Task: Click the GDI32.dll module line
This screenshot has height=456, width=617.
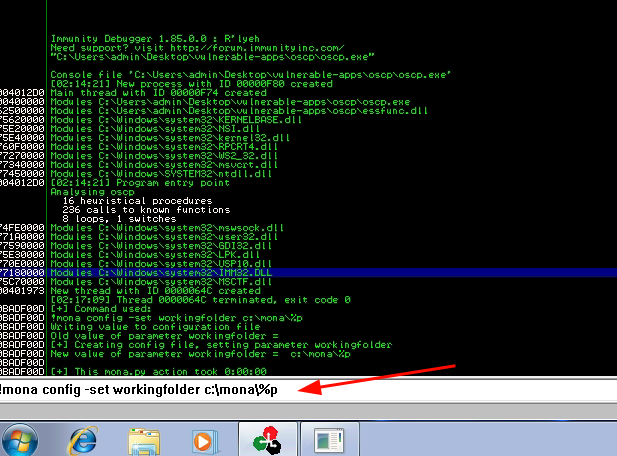Action: click(161, 246)
